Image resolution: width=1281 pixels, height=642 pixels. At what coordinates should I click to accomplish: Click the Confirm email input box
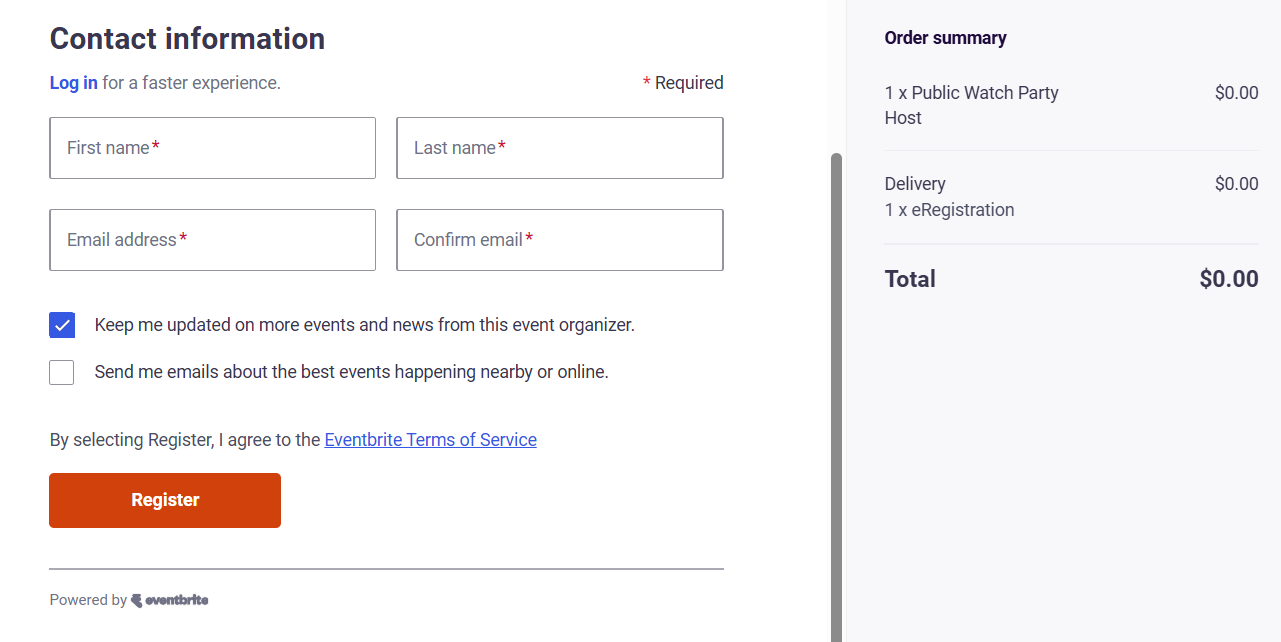coord(559,240)
